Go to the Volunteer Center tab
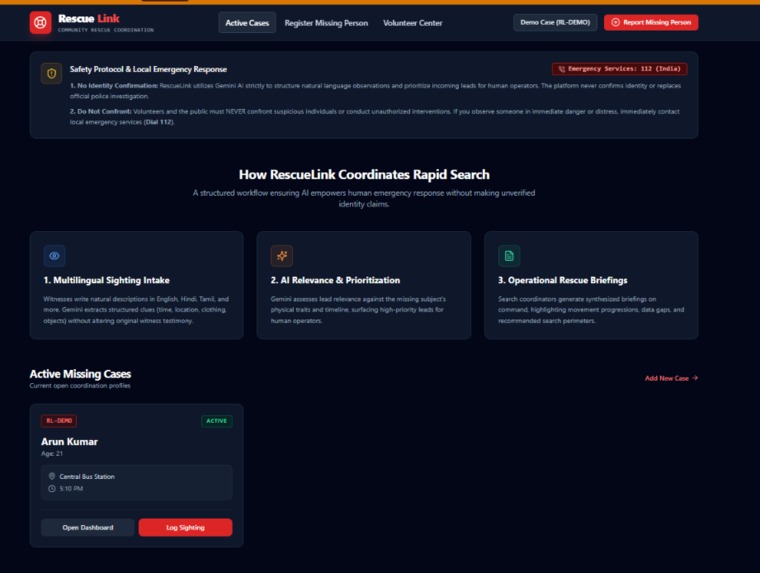Screen dimensions: 760x573 (412, 23)
